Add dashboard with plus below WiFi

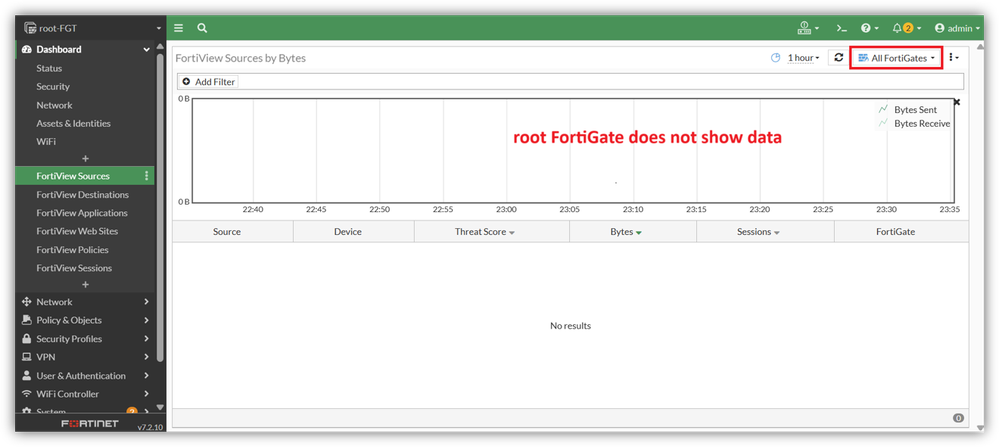click(x=85, y=159)
